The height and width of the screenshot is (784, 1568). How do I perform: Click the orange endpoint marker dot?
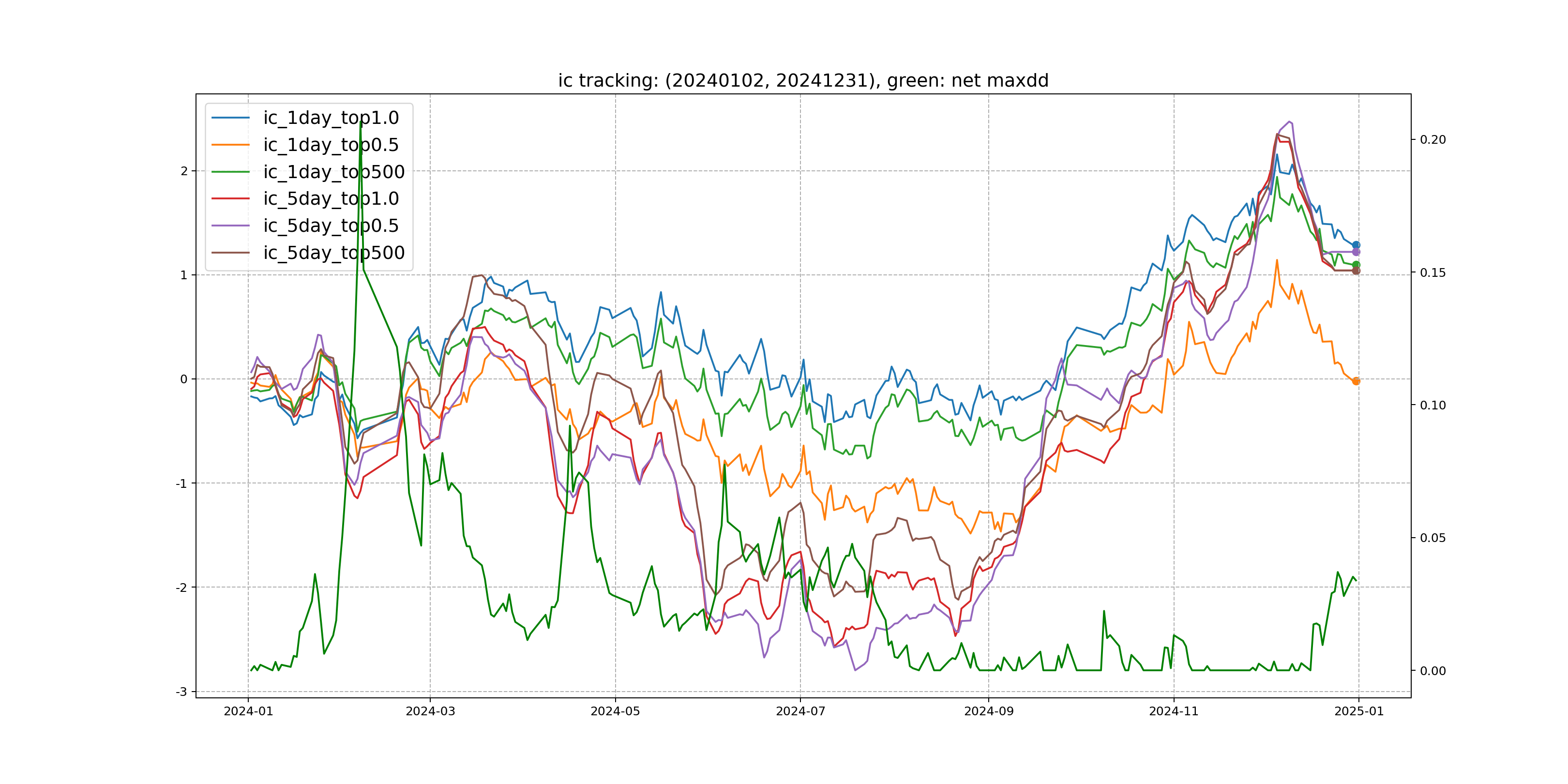1356,381
